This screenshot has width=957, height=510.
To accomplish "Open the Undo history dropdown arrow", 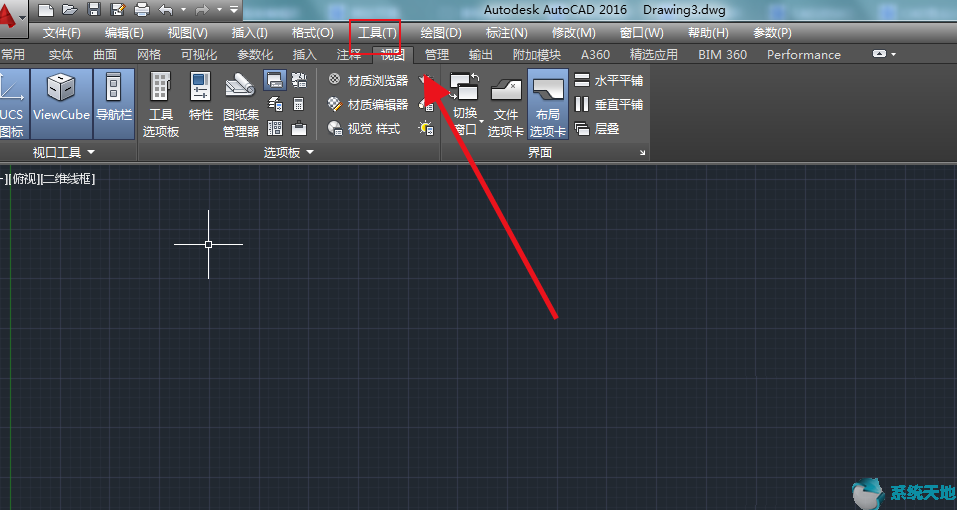I will pos(183,10).
